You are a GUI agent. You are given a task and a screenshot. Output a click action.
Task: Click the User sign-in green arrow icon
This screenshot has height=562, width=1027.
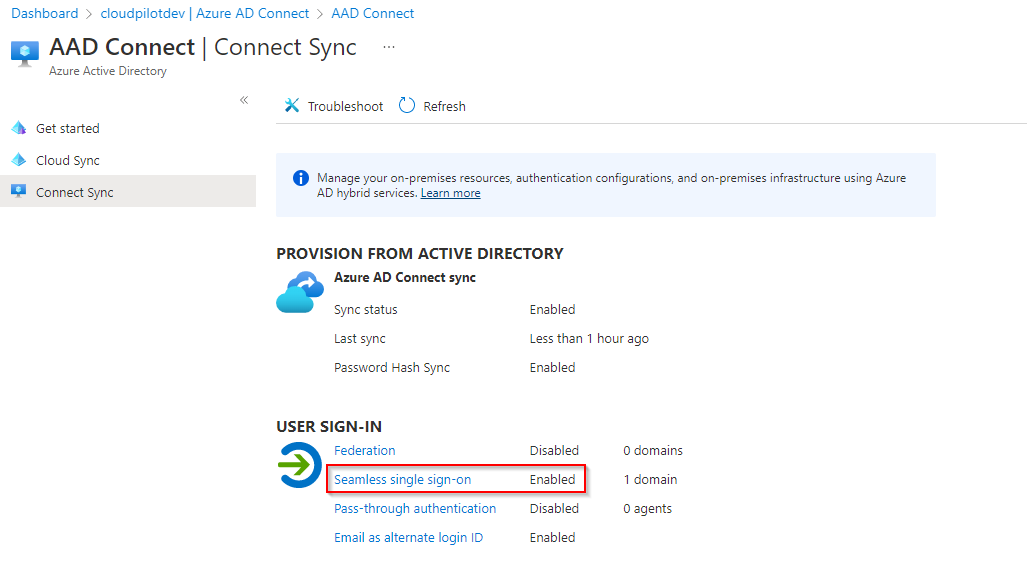299,465
